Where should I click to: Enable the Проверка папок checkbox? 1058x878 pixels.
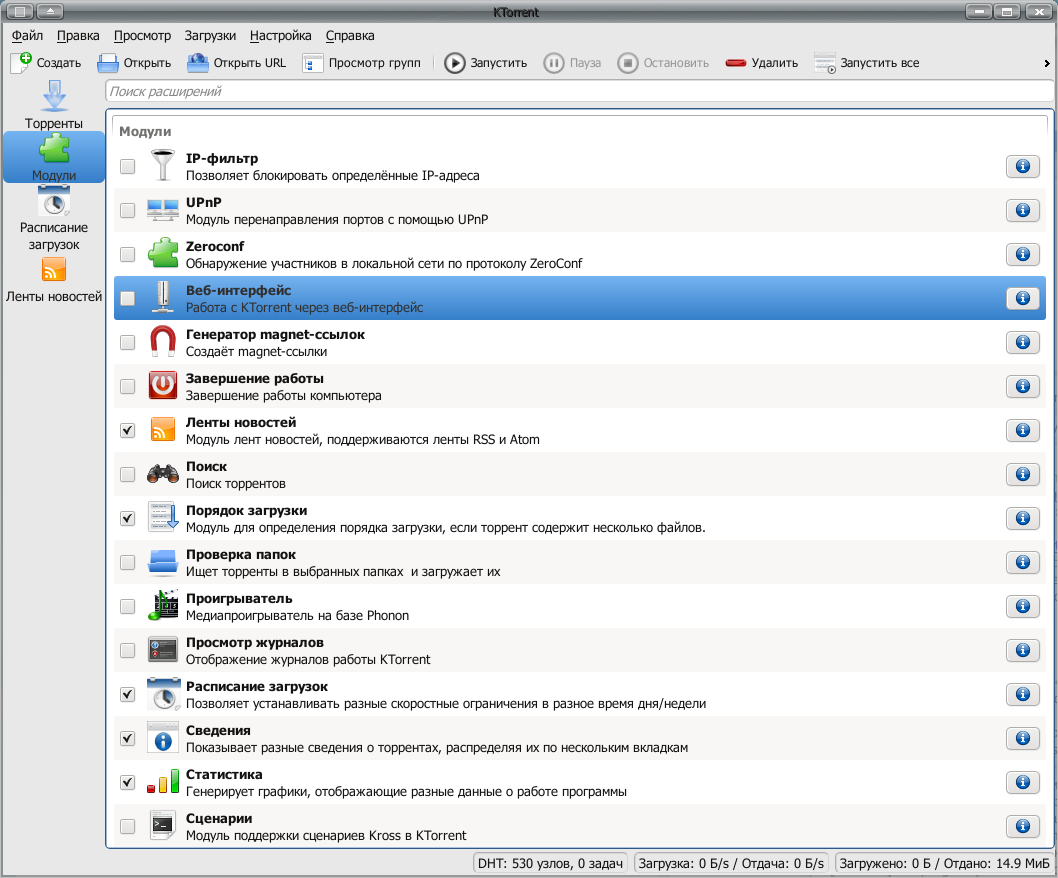[128, 562]
